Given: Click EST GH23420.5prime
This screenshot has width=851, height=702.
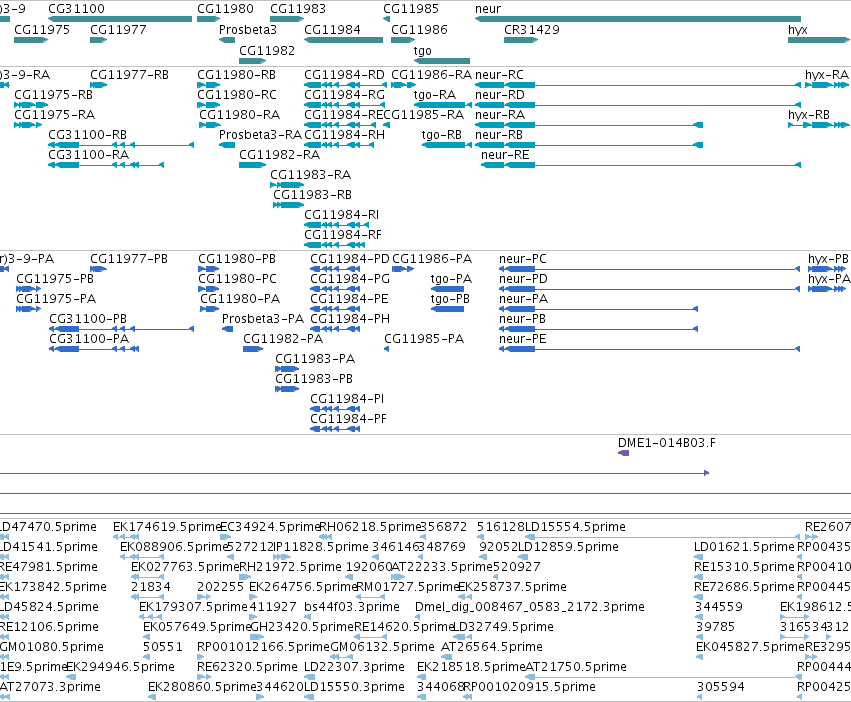Looking at the screenshot, I should point(302,627).
